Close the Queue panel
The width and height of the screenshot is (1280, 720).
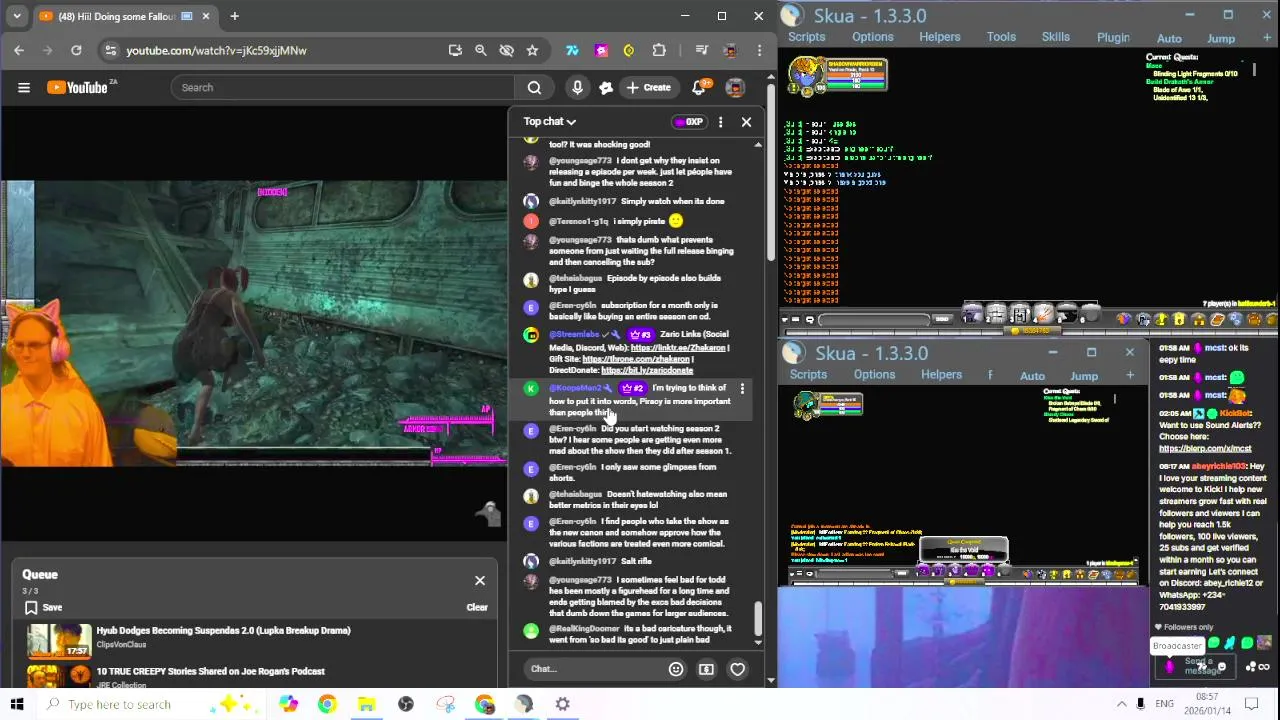point(480,581)
